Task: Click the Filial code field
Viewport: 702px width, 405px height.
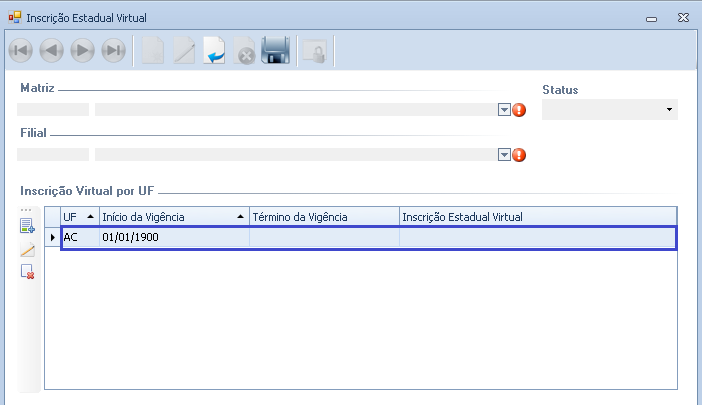Action: 53,155
